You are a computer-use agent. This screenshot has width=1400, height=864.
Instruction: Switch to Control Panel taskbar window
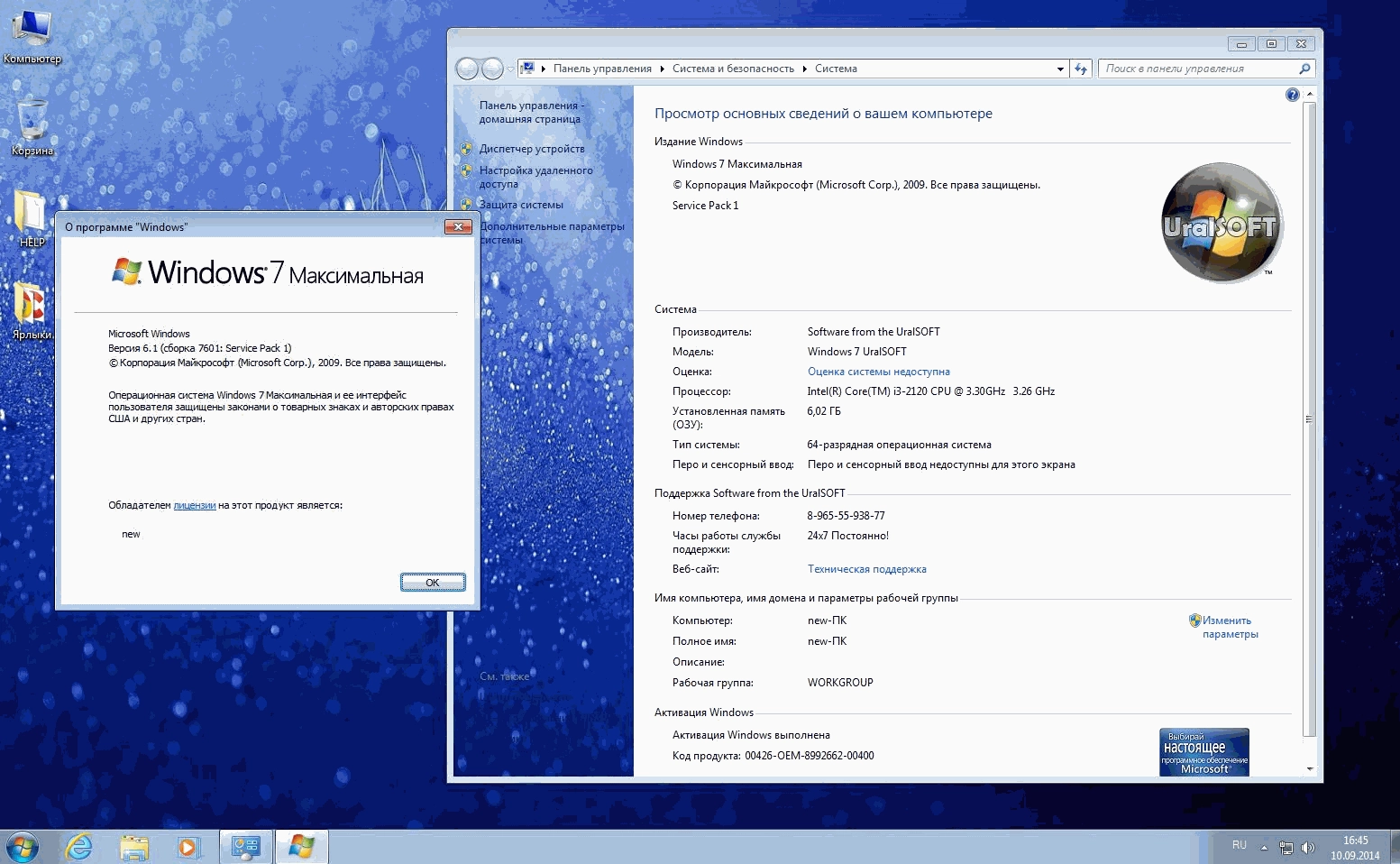click(x=246, y=848)
